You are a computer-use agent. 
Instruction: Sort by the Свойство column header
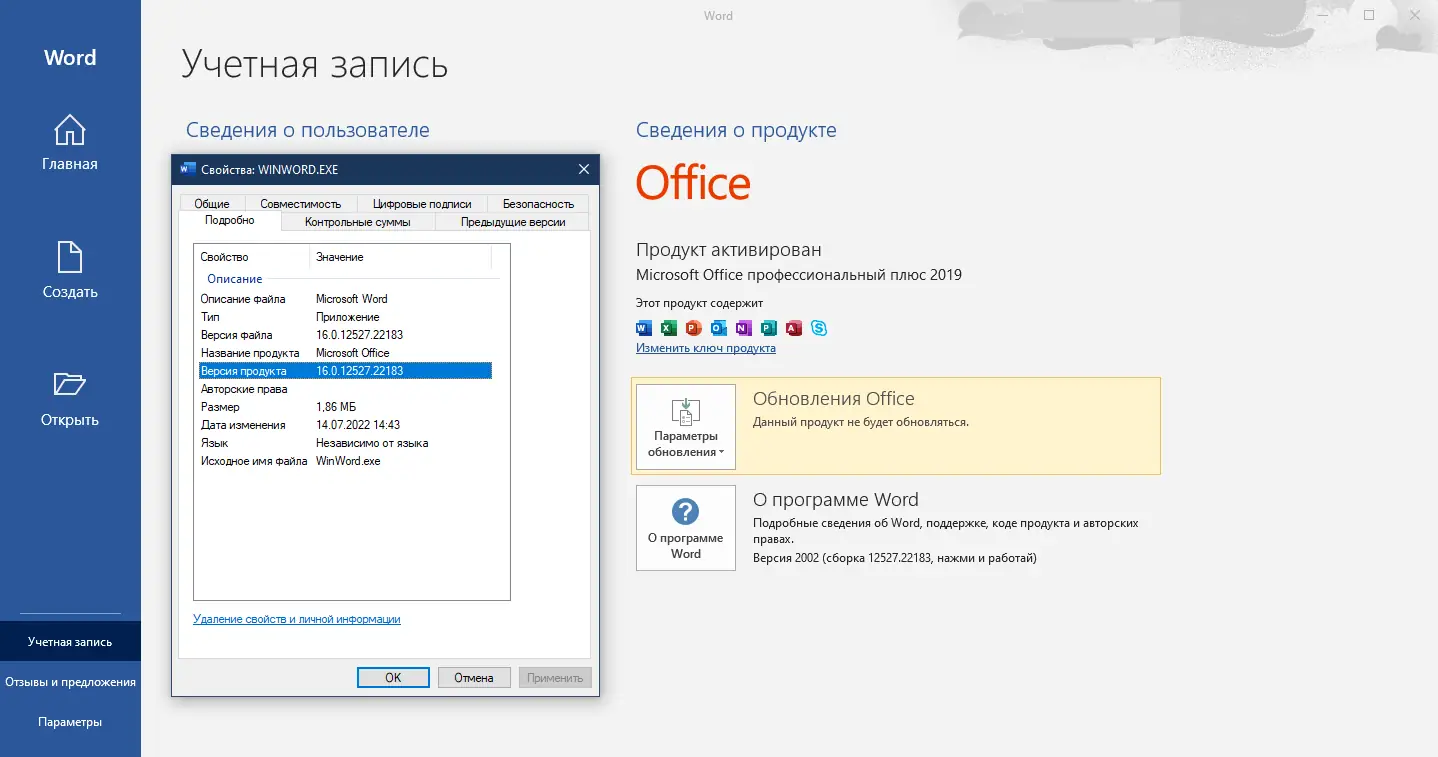(252, 257)
